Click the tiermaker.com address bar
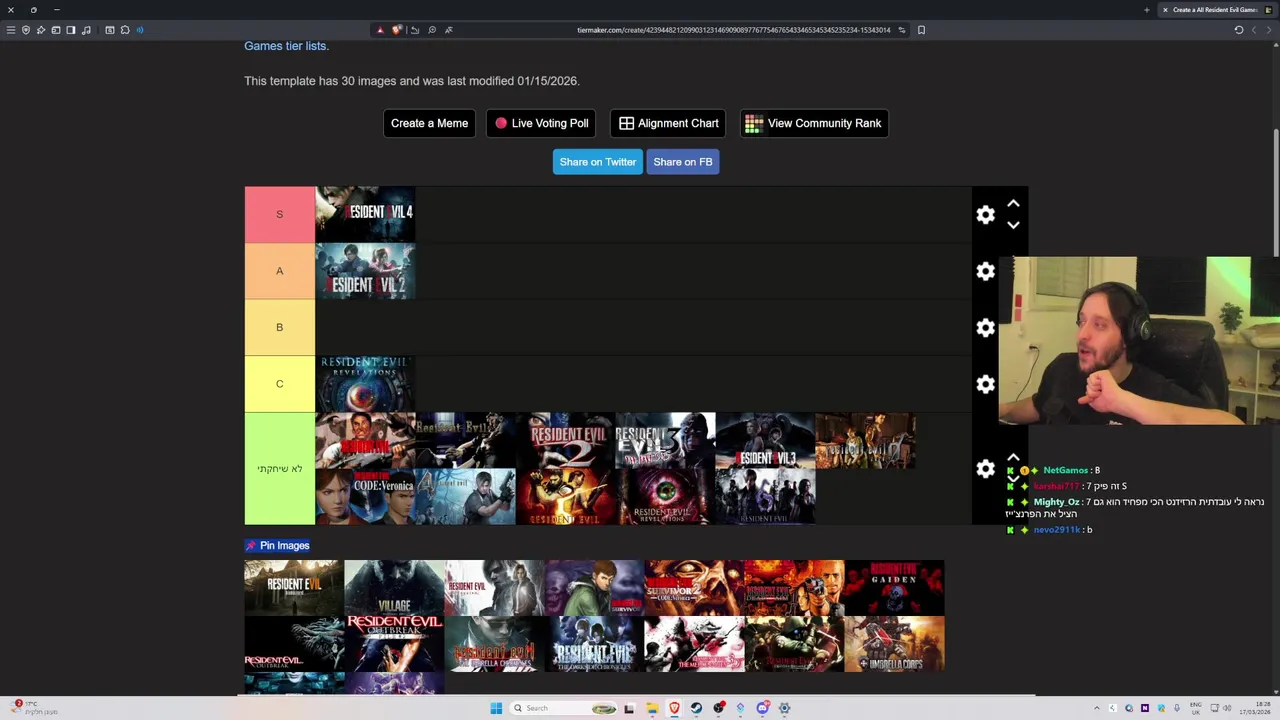 [733, 30]
